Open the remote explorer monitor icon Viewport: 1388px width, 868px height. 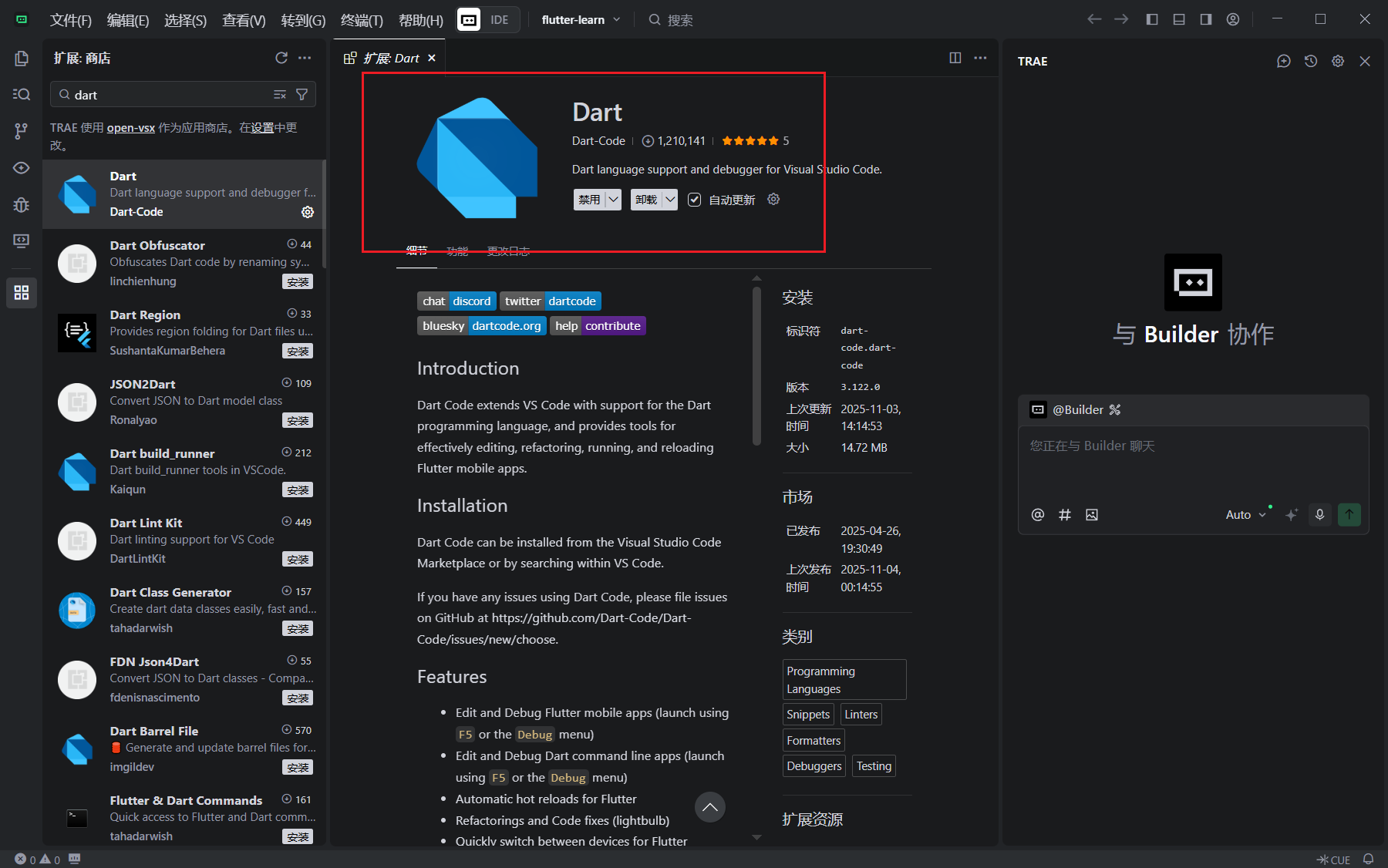pyautogui.click(x=22, y=241)
